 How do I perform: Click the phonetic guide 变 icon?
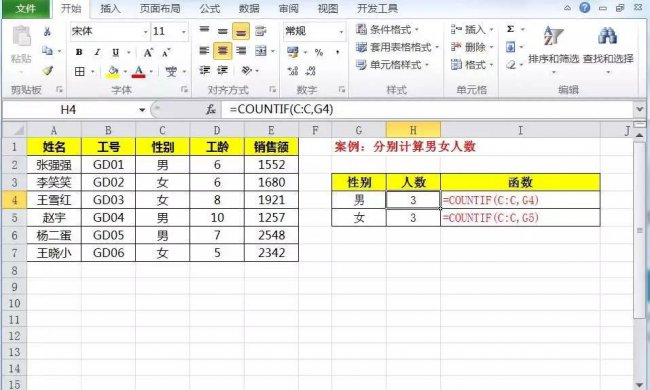[171, 72]
